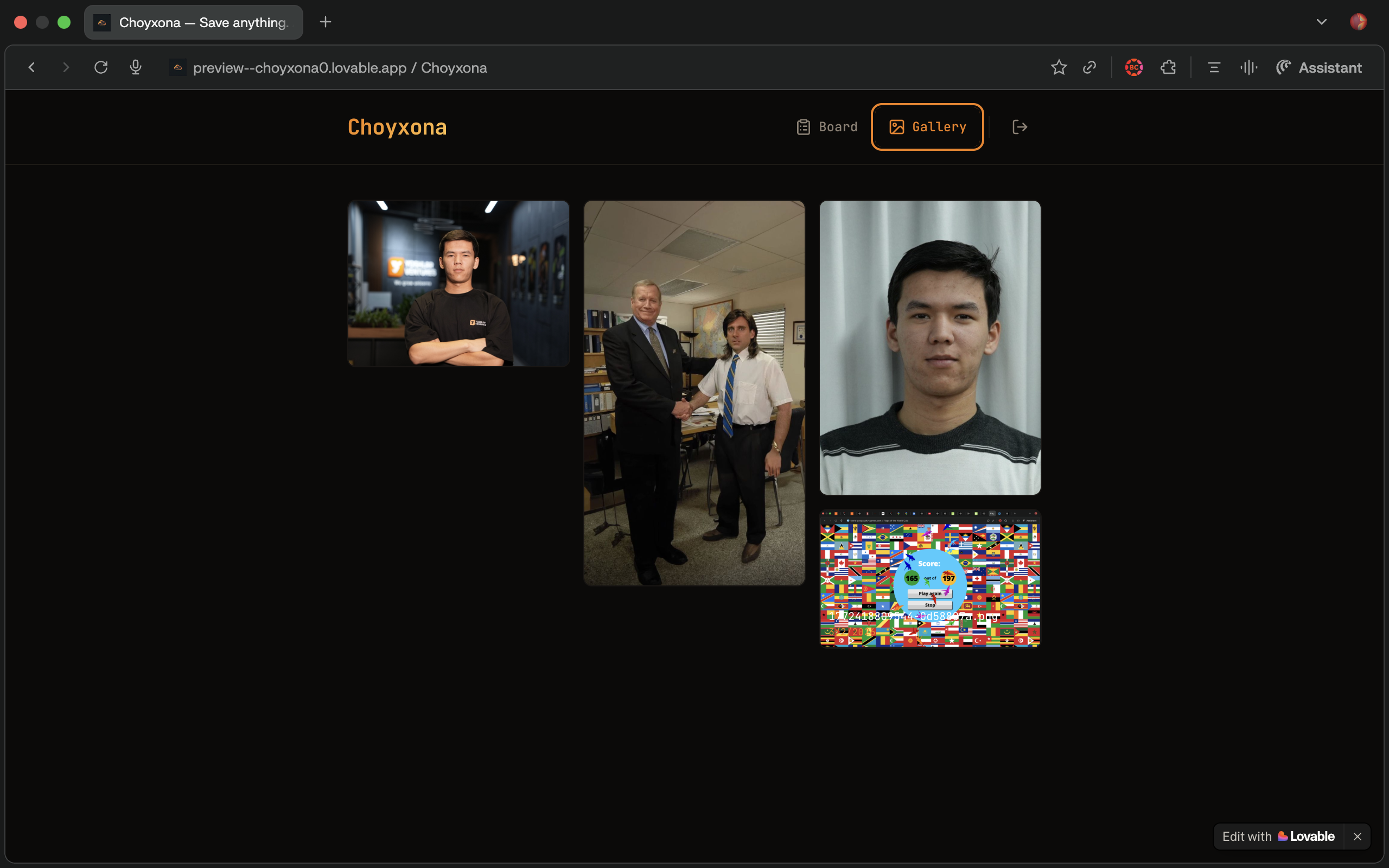Open the profile avatar in the top corner

pos(1359,22)
